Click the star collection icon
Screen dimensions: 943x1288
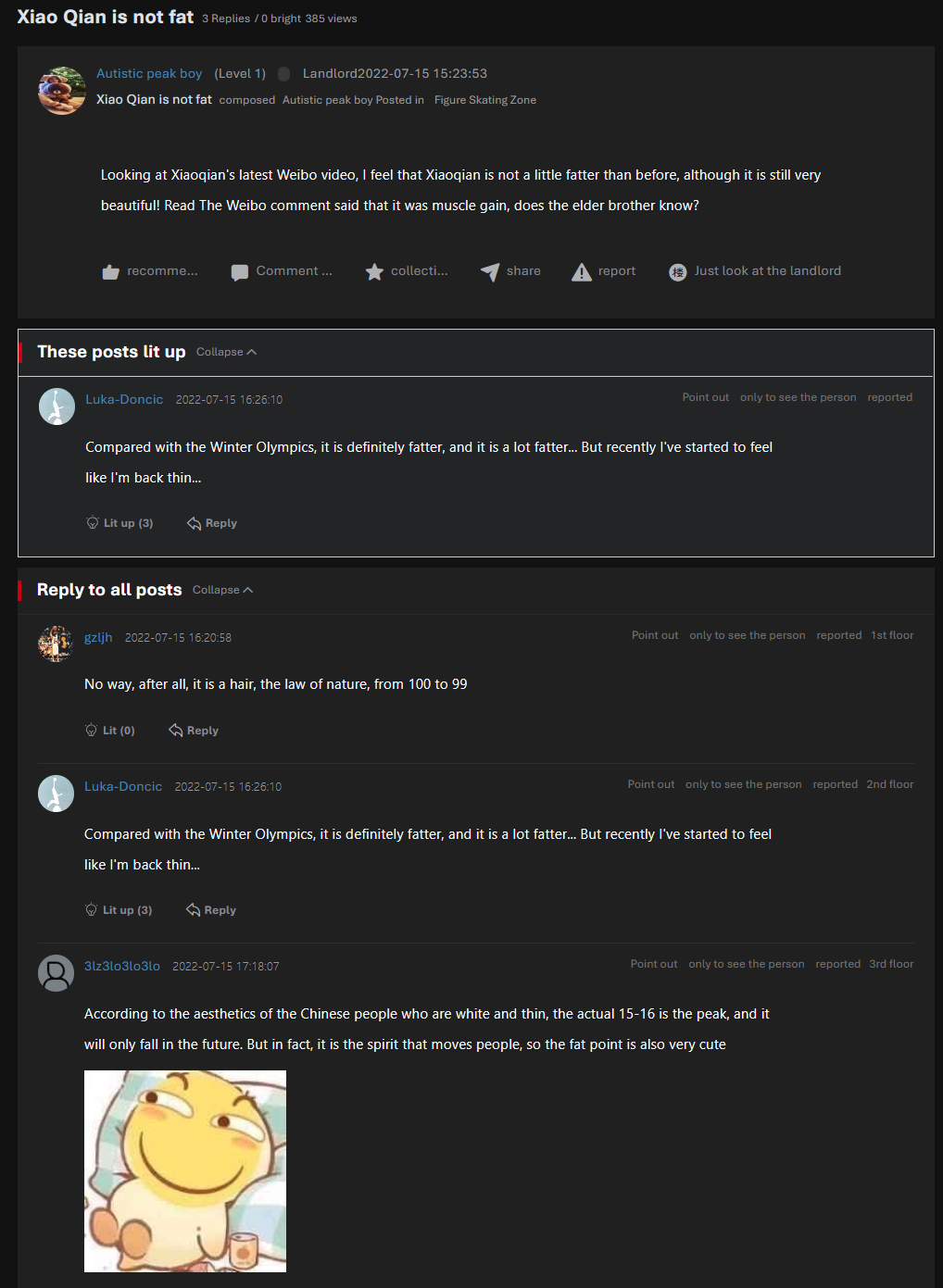pos(374,272)
